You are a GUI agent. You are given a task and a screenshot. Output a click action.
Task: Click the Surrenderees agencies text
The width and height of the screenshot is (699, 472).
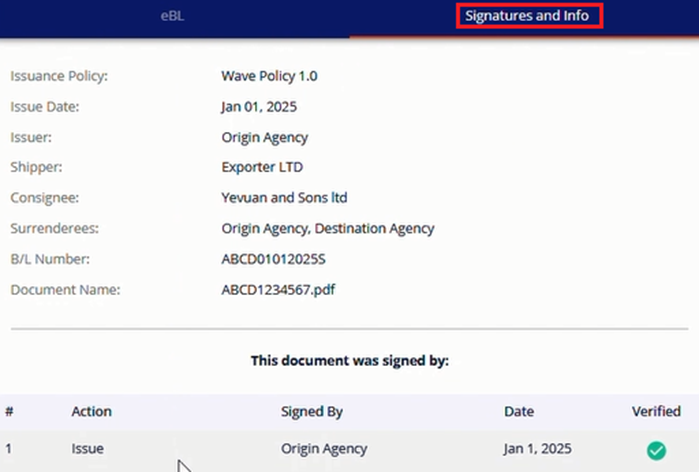pyautogui.click(x=328, y=229)
